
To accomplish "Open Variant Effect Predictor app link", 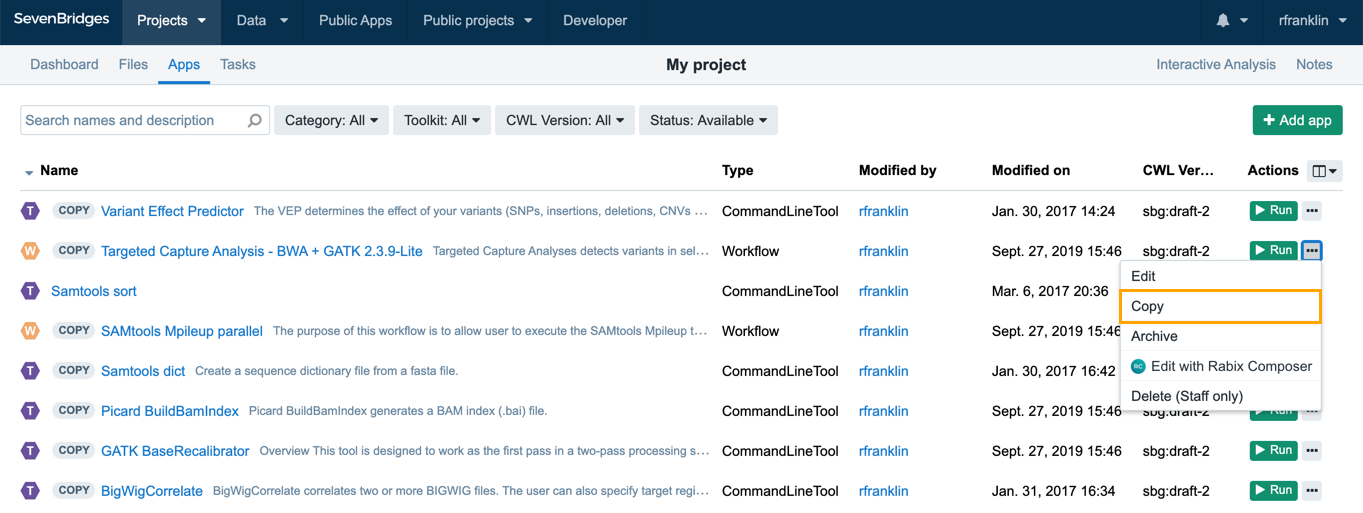I will [x=172, y=211].
